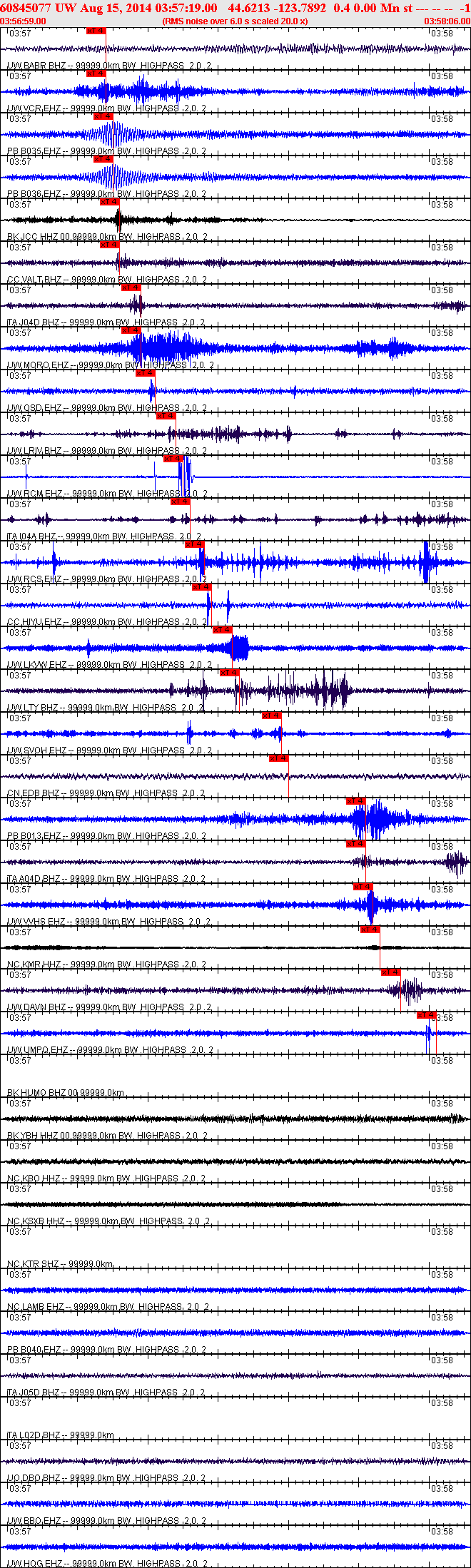Select the UW.VCR EHZ station label

(106, 108)
